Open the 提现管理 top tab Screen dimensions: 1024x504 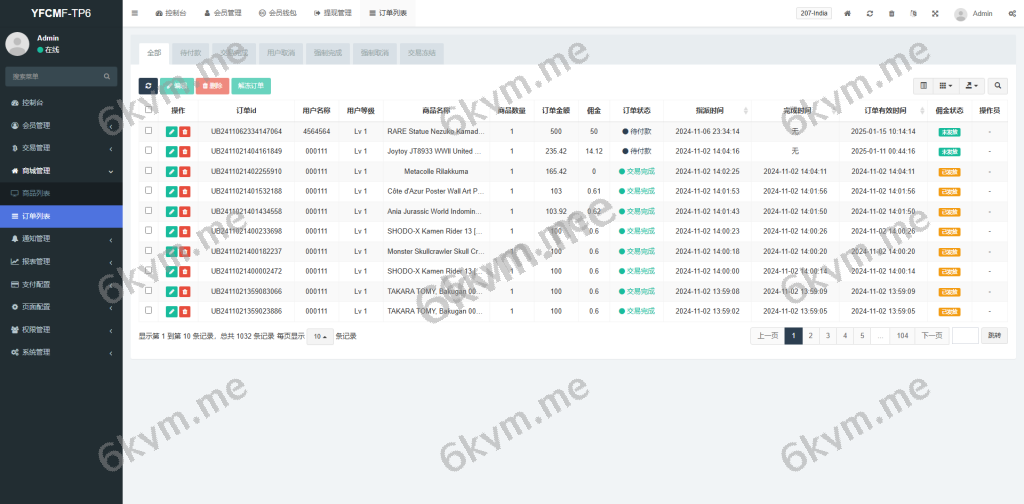pyautogui.click(x=332, y=14)
